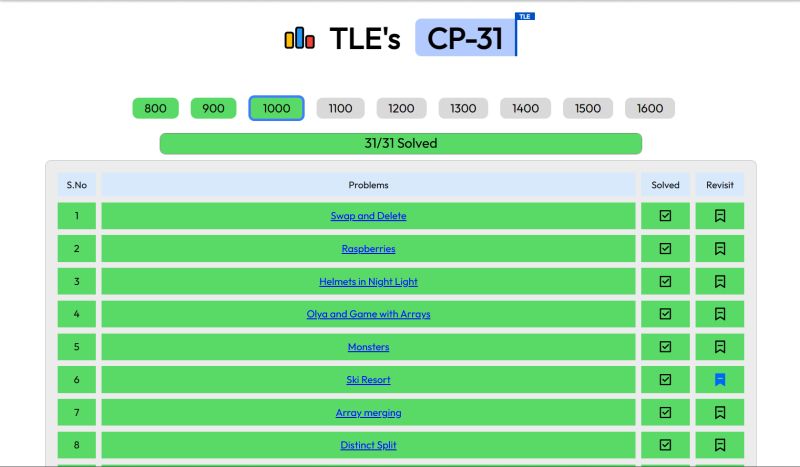Uncheck solved box for Helmets in Night Light
This screenshot has height=467, width=800.
coord(665,281)
